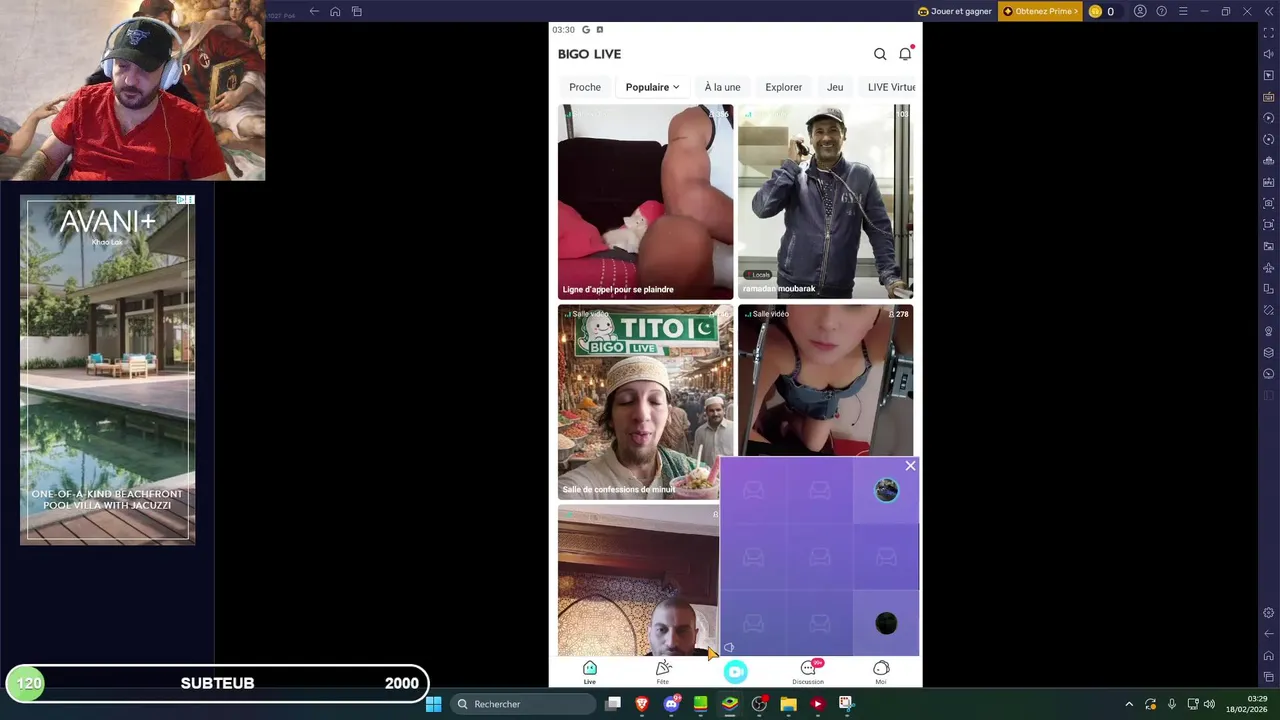Click the sidebar Android home icon at bottom
This screenshot has height=720, width=1280.
tap(1269, 656)
